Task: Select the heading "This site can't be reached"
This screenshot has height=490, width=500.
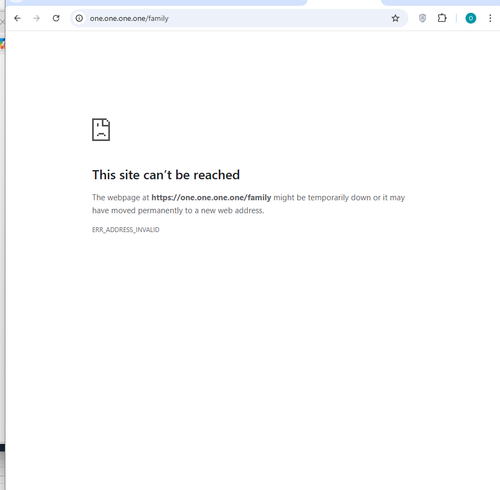Action: 166,175
